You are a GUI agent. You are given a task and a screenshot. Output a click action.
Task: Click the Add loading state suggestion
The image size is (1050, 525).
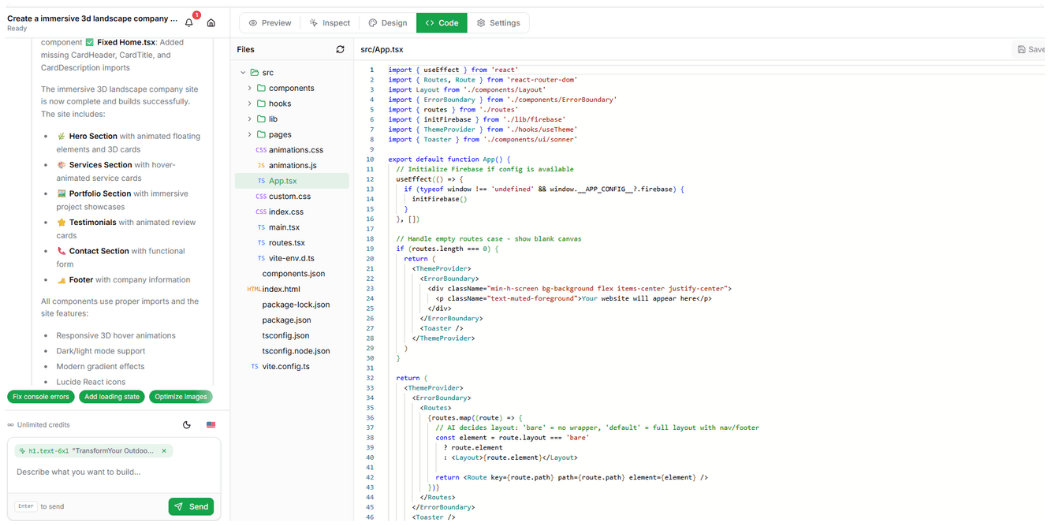point(111,397)
